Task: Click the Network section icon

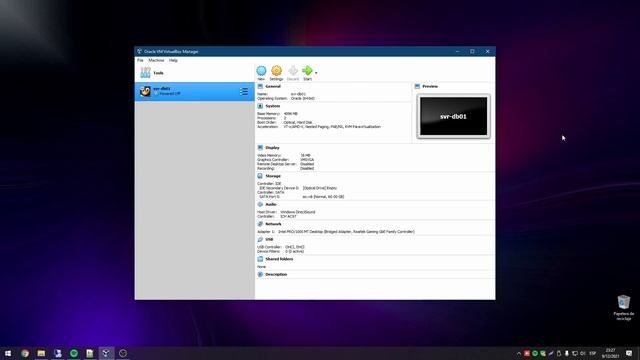Action: pyautogui.click(x=260, y=224)
